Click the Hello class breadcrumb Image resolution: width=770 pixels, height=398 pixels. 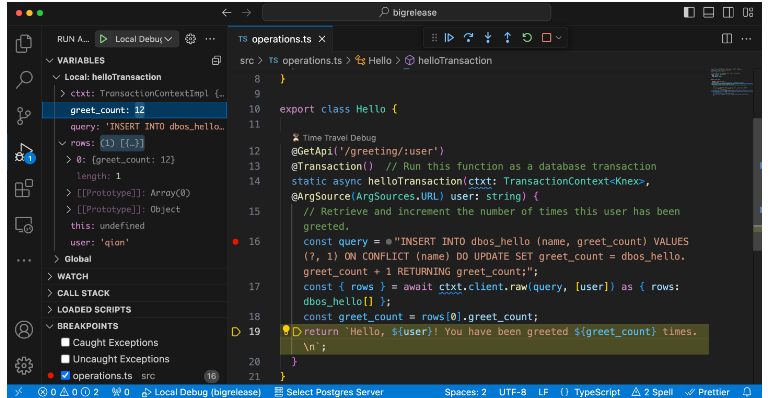pyautogui.click(x=374, y=60)
